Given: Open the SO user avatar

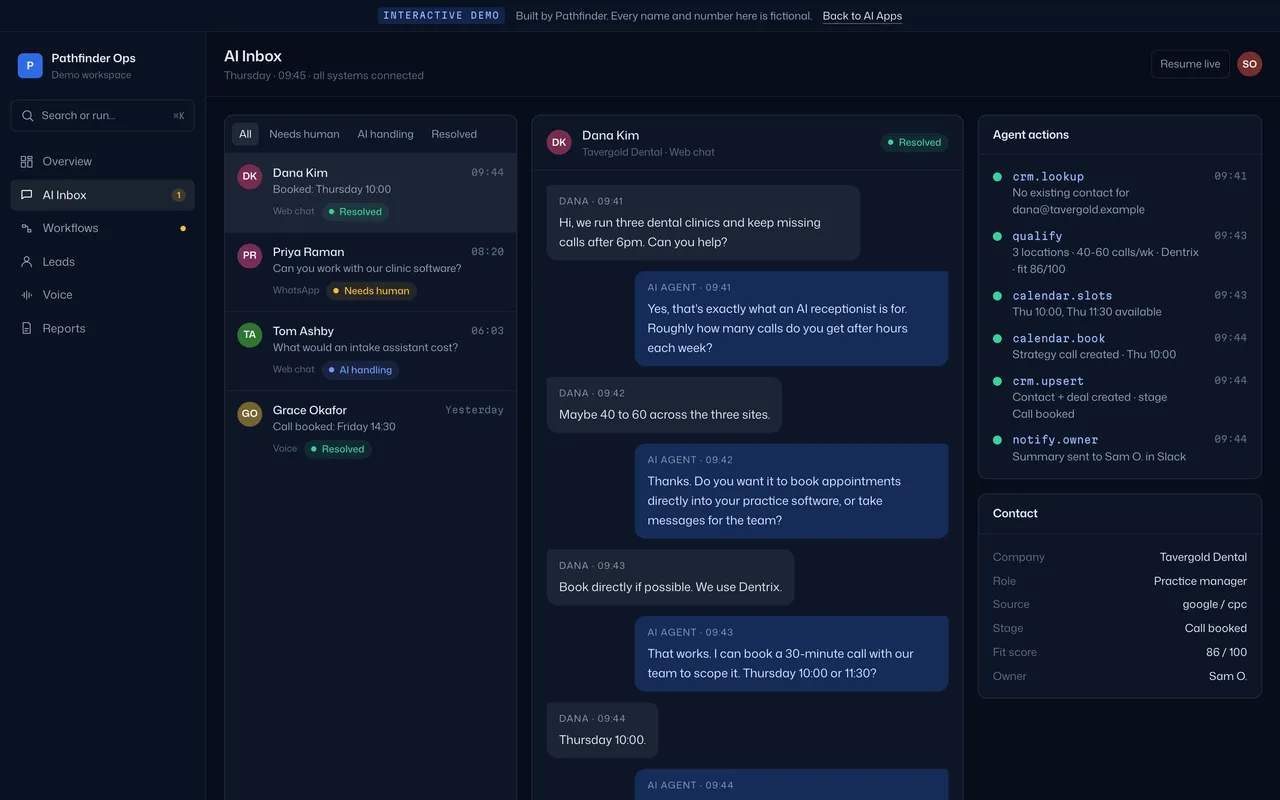Looking at the screenshot, I should pos(1249,64).
